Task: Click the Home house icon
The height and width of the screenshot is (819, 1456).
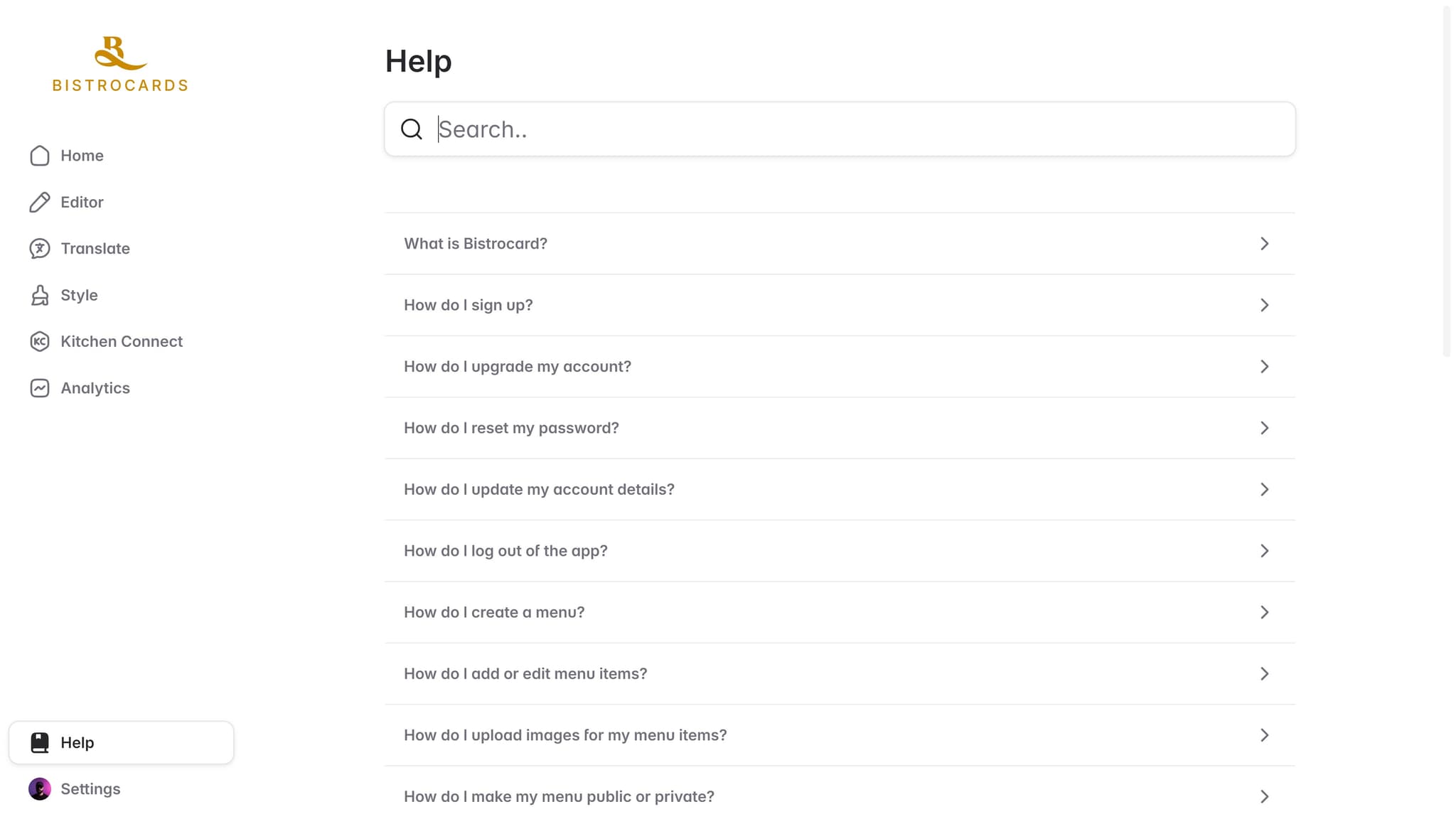Action: [40, 156]
